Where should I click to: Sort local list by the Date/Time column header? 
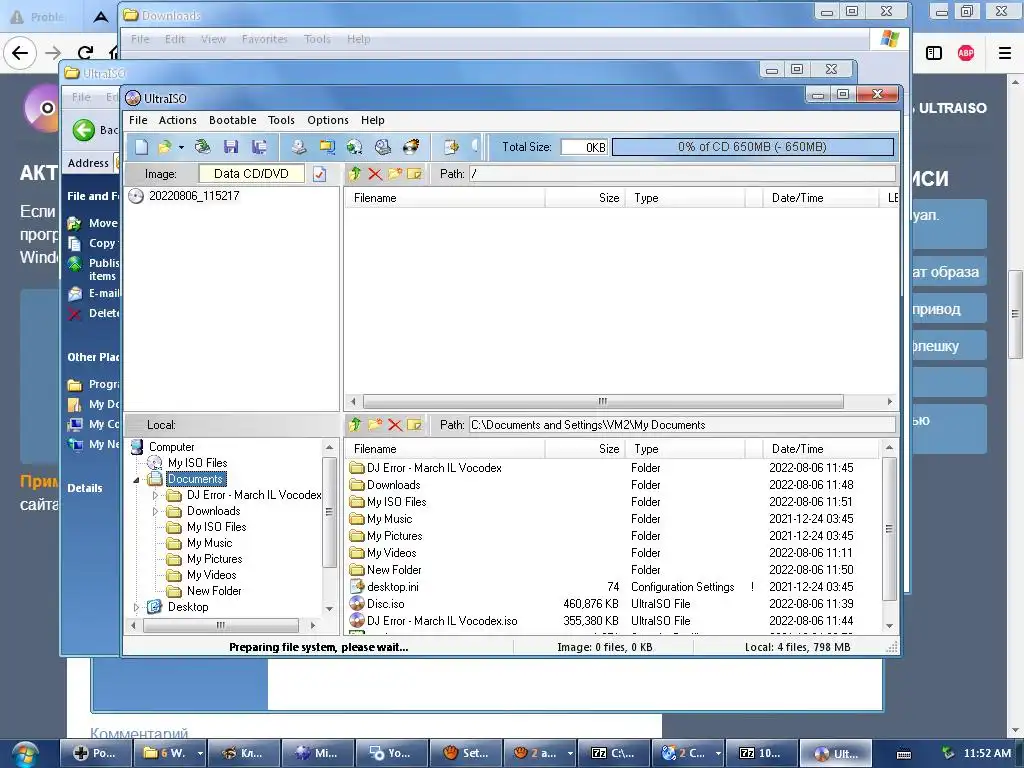(821, 449)
